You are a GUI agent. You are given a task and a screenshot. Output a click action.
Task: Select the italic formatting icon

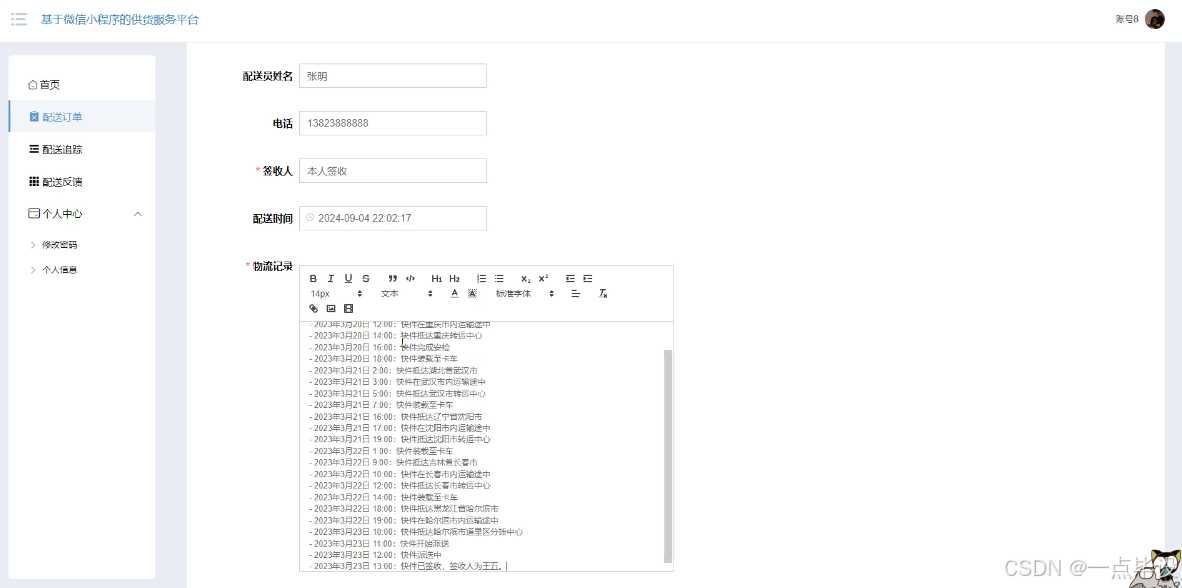331,278
